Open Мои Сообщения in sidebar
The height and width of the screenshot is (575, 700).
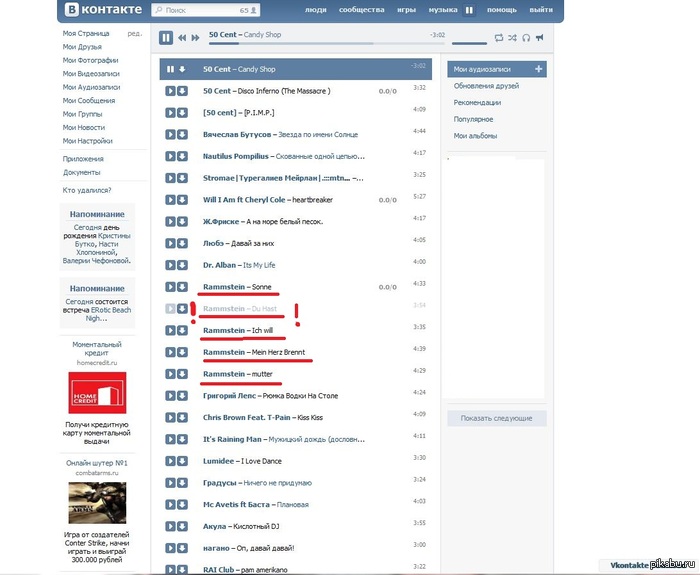[x=89, y=100]
